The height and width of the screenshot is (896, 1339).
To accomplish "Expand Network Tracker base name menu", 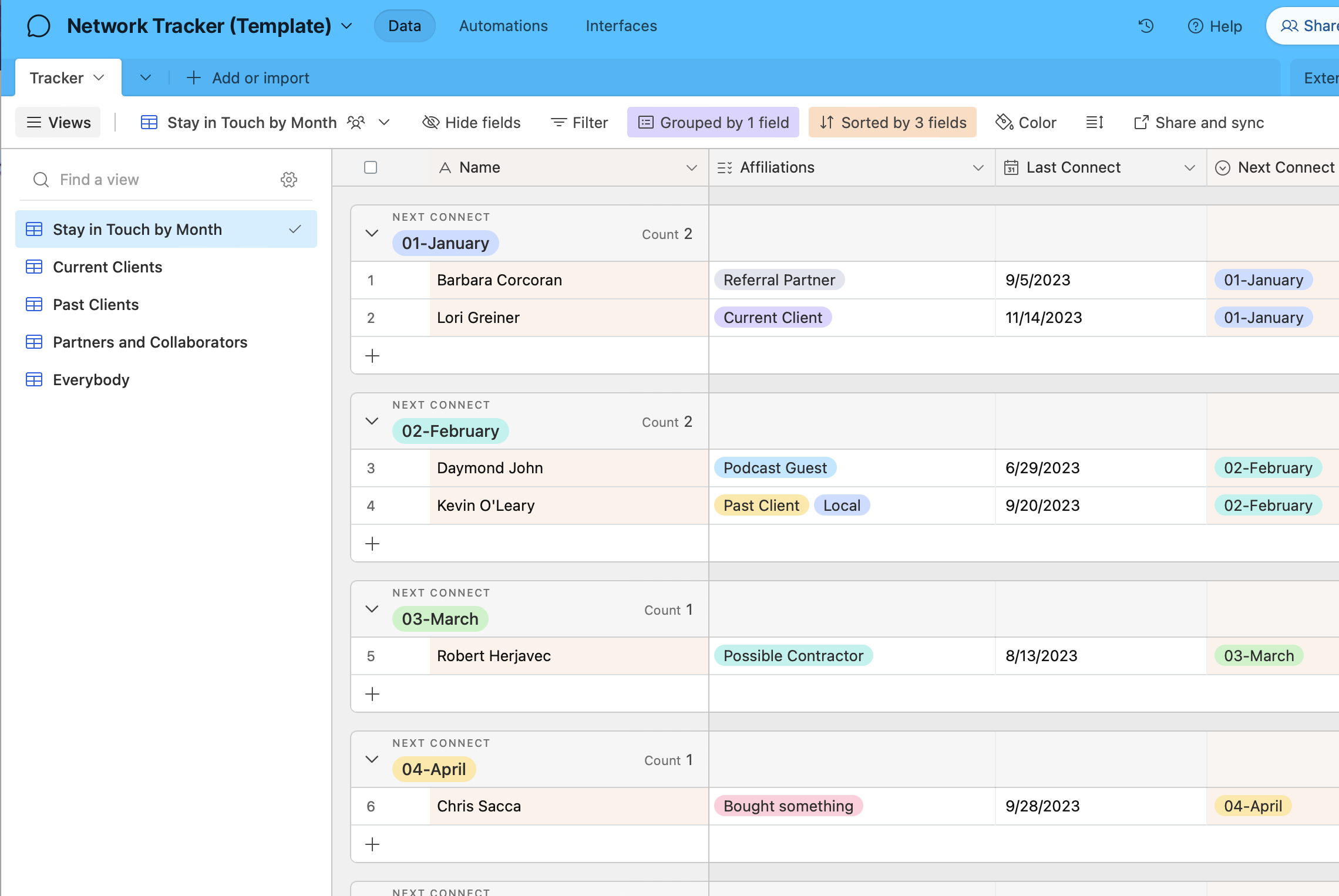I will tap(347, 26).
